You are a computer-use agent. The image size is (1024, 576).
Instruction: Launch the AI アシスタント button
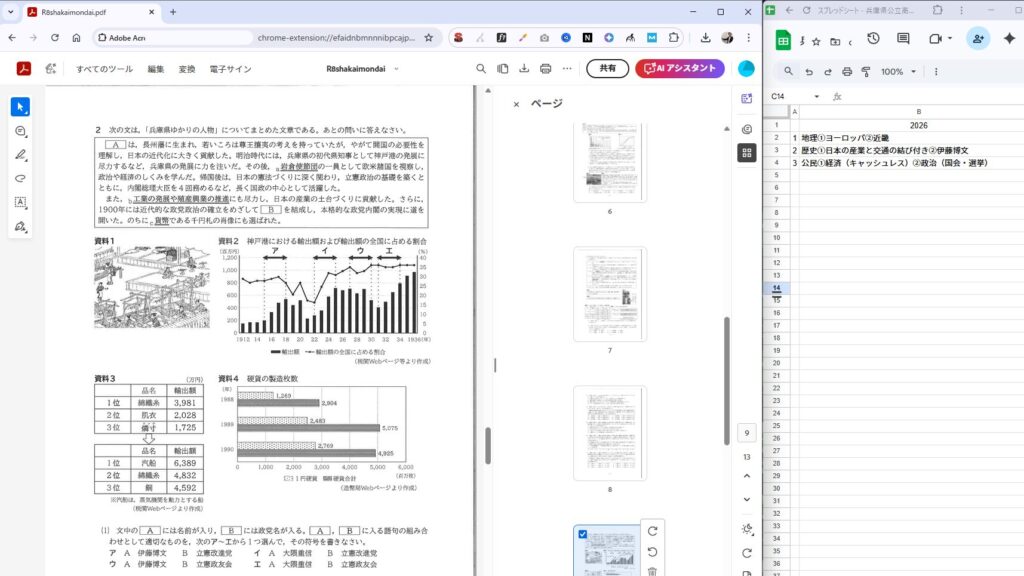click(x=680, y=69)
